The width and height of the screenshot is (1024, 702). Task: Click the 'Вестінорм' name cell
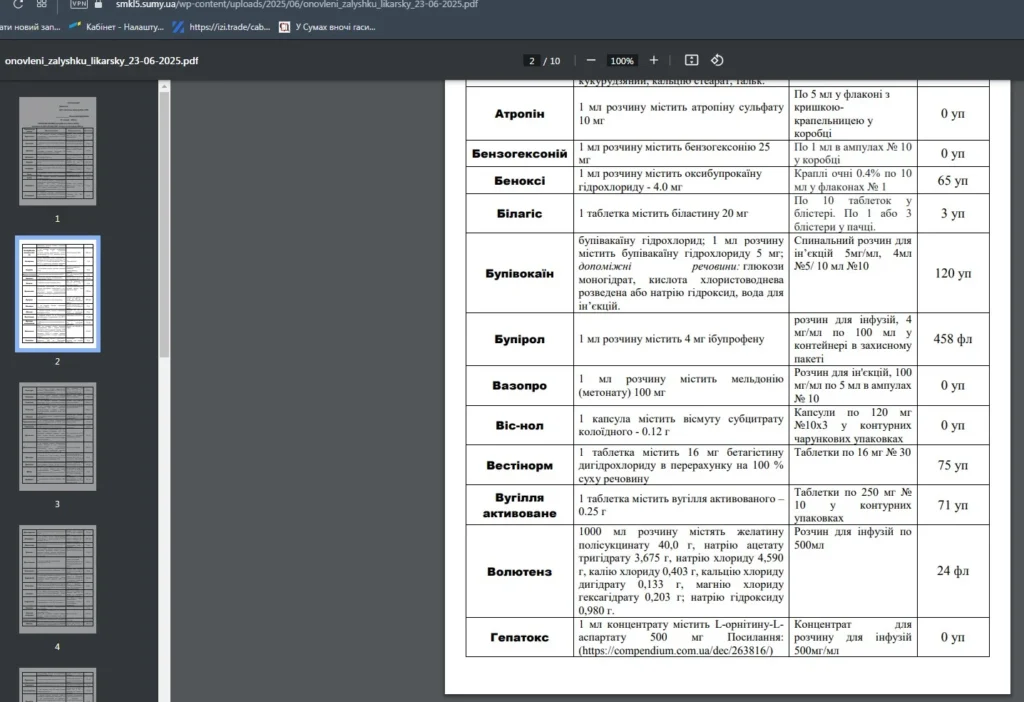click(519, 465)
